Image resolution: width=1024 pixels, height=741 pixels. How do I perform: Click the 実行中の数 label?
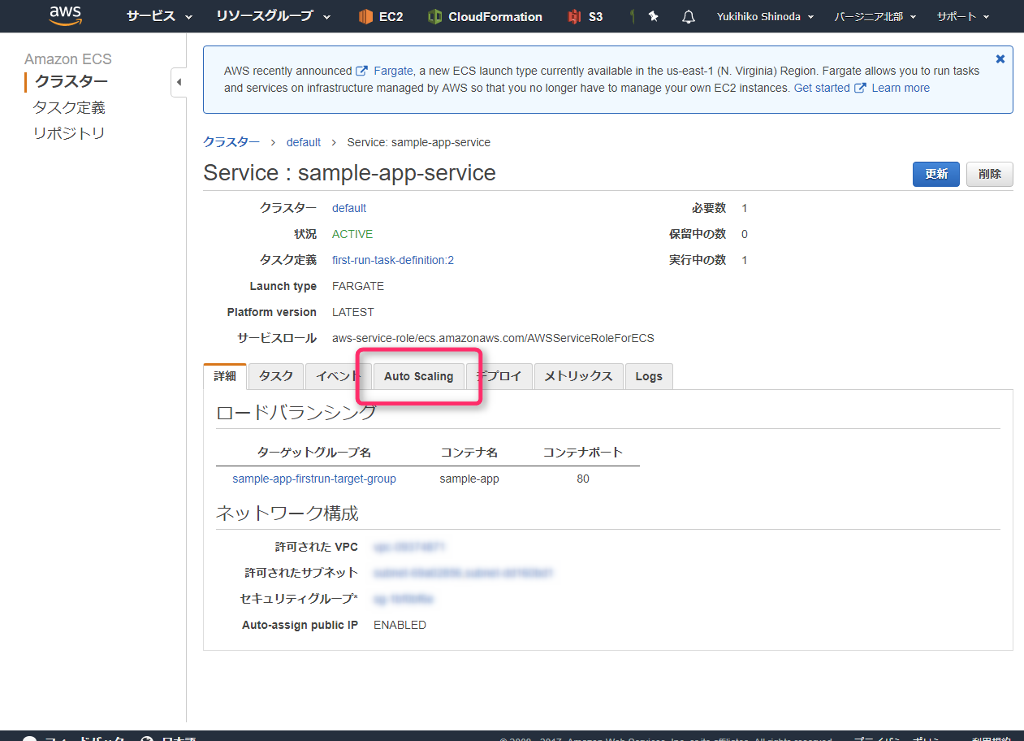click(x=697, y=260)
